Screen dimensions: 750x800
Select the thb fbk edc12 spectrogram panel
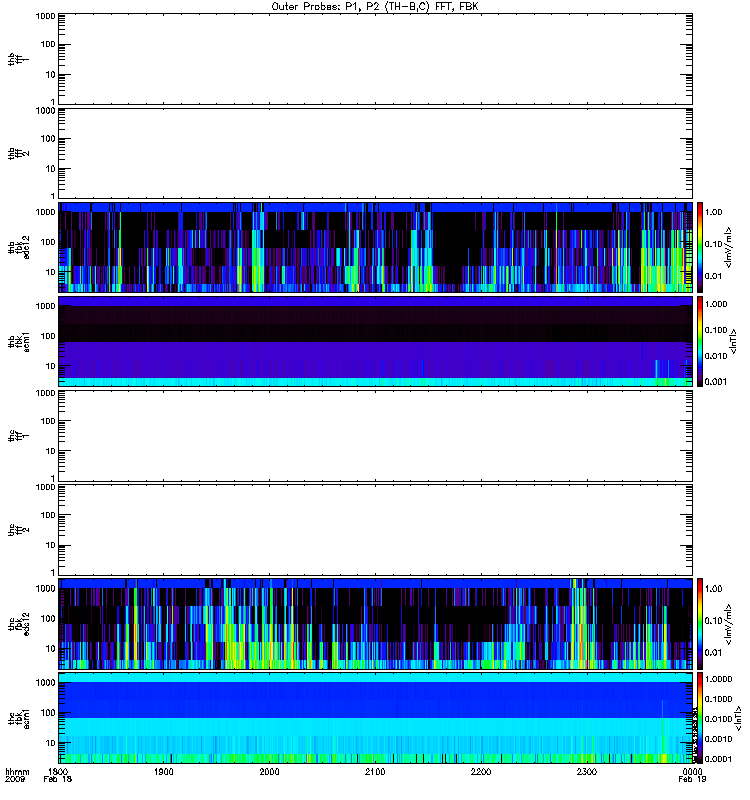pos(376,247)
